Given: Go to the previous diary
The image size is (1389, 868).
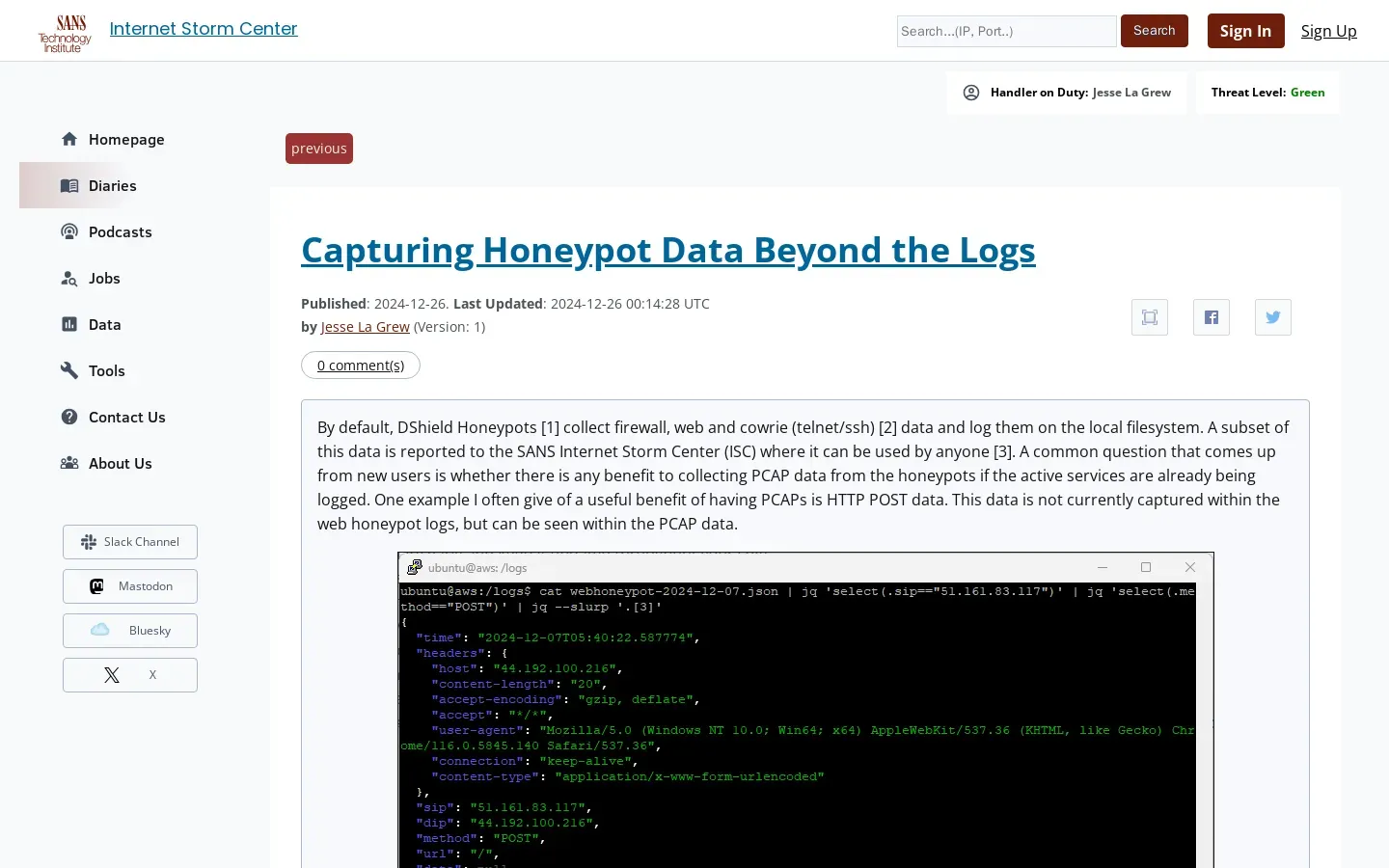Looking at the screenshot, I should coord(319,149).
